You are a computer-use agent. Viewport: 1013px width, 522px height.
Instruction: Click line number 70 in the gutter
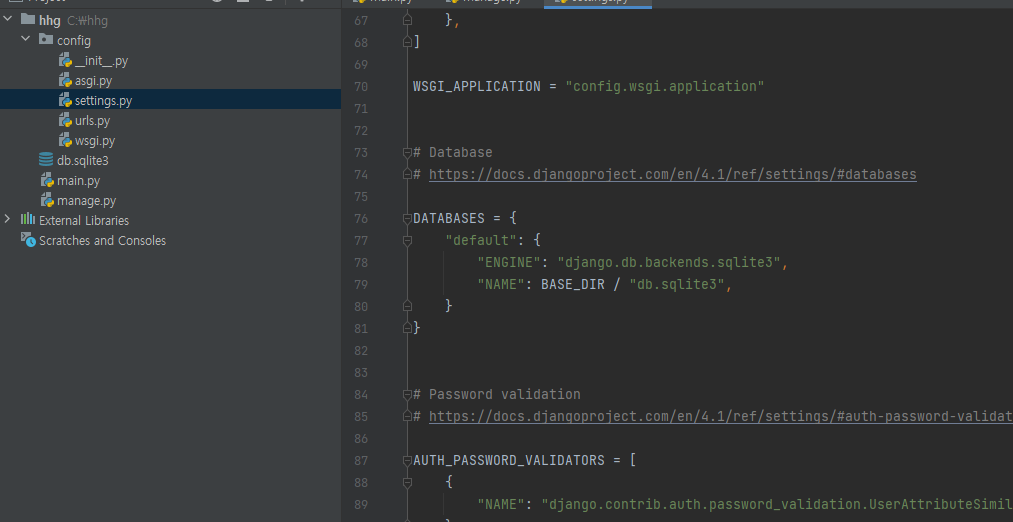(360, 87)
